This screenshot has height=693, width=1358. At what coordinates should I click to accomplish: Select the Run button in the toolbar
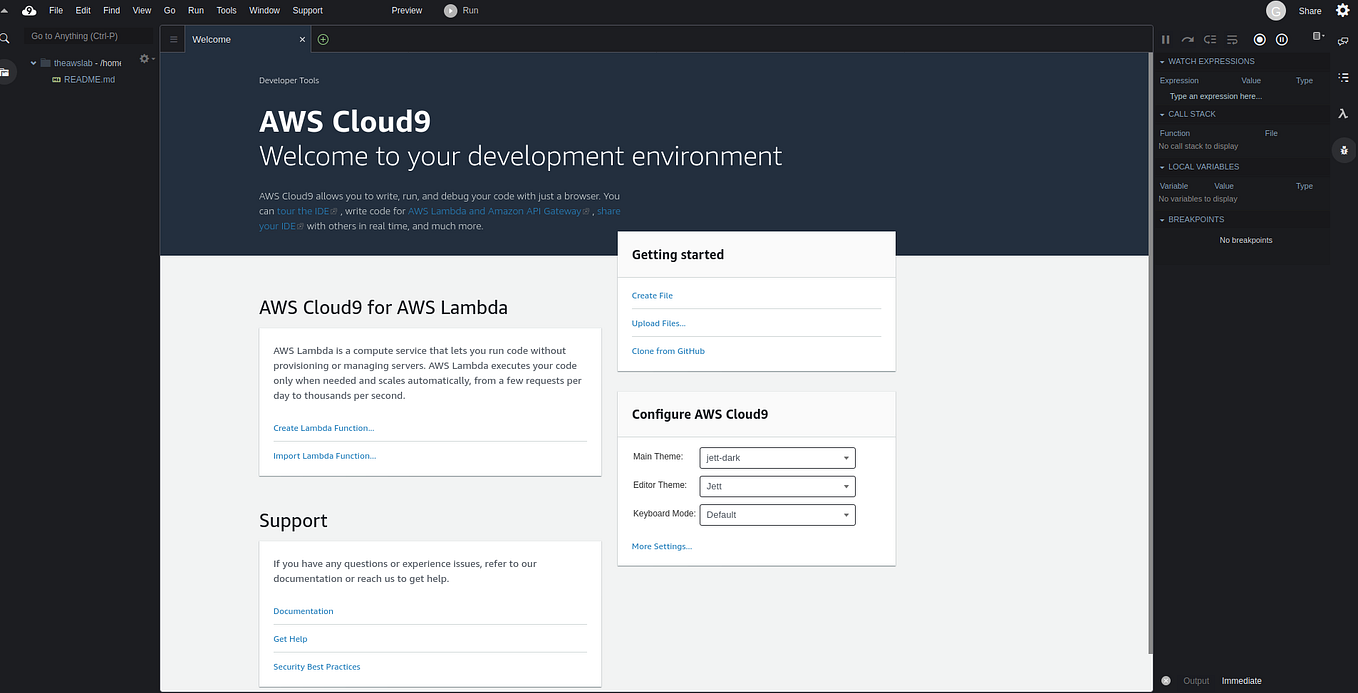click(460, 11)
